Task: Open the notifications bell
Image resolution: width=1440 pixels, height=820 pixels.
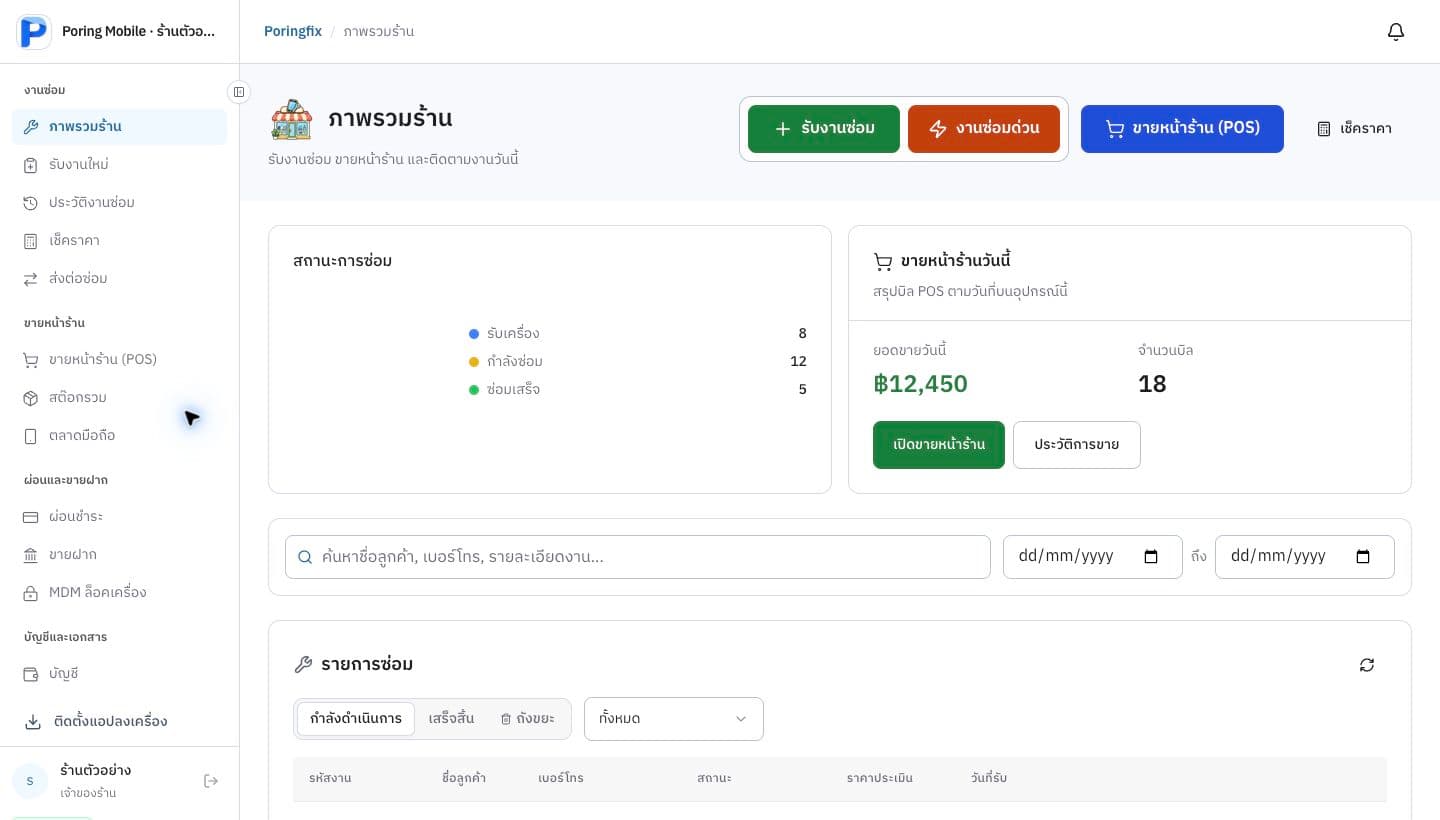Action: click(x=1396, y=32)
